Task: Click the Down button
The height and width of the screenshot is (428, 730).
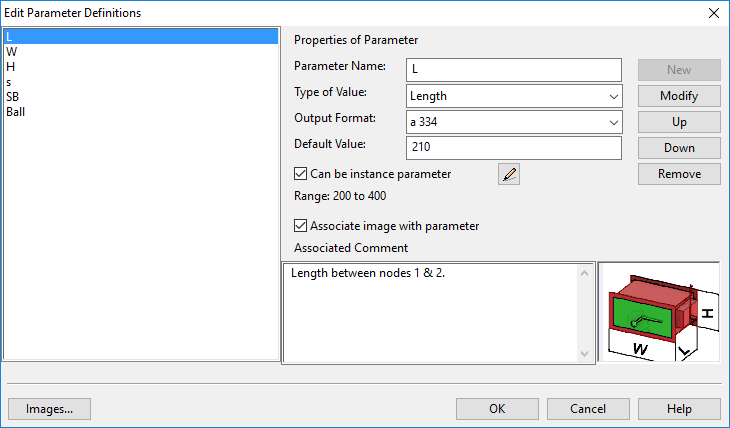Action: coord(679,148)
